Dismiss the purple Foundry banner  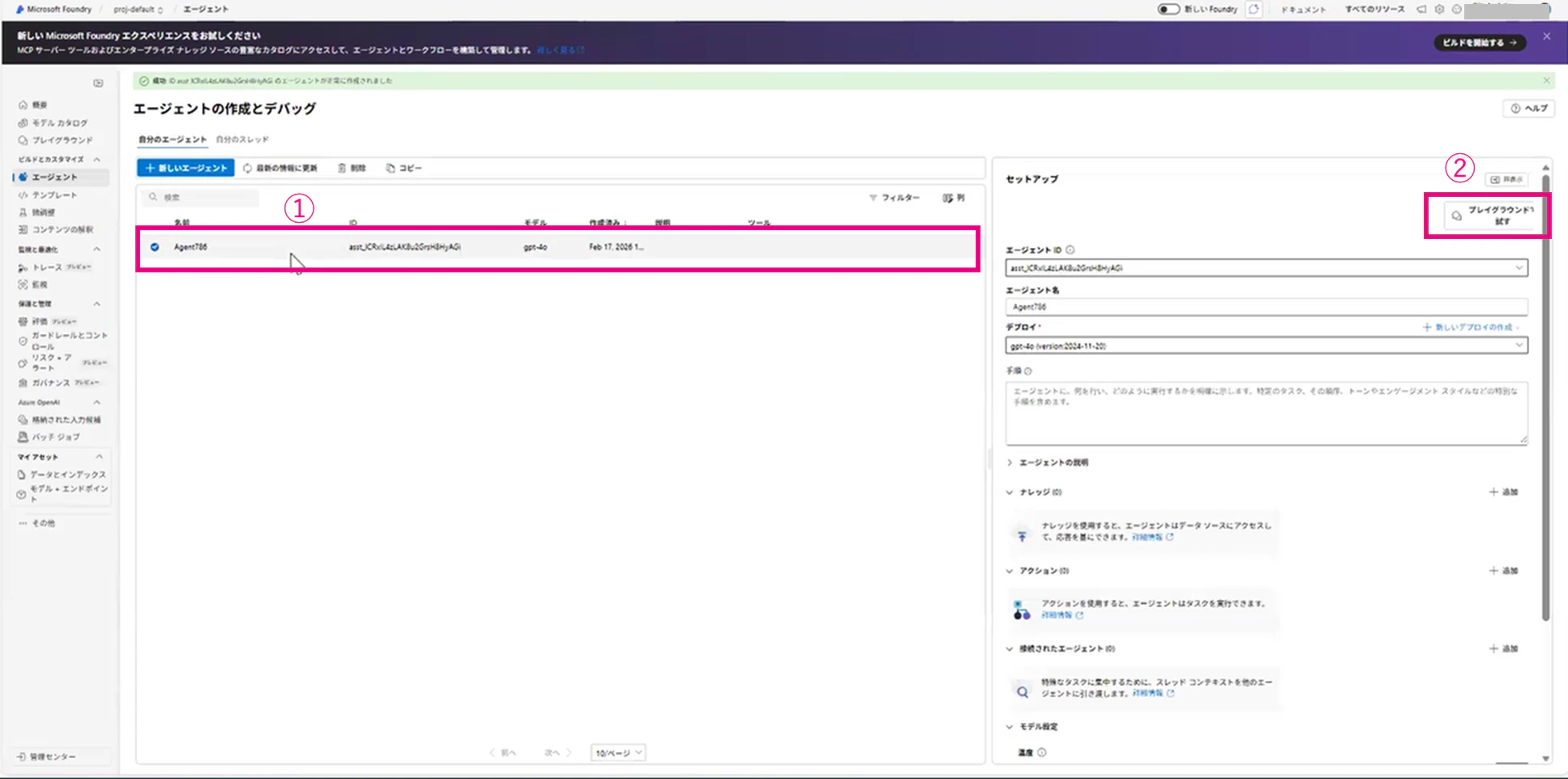pos(1546,36)
